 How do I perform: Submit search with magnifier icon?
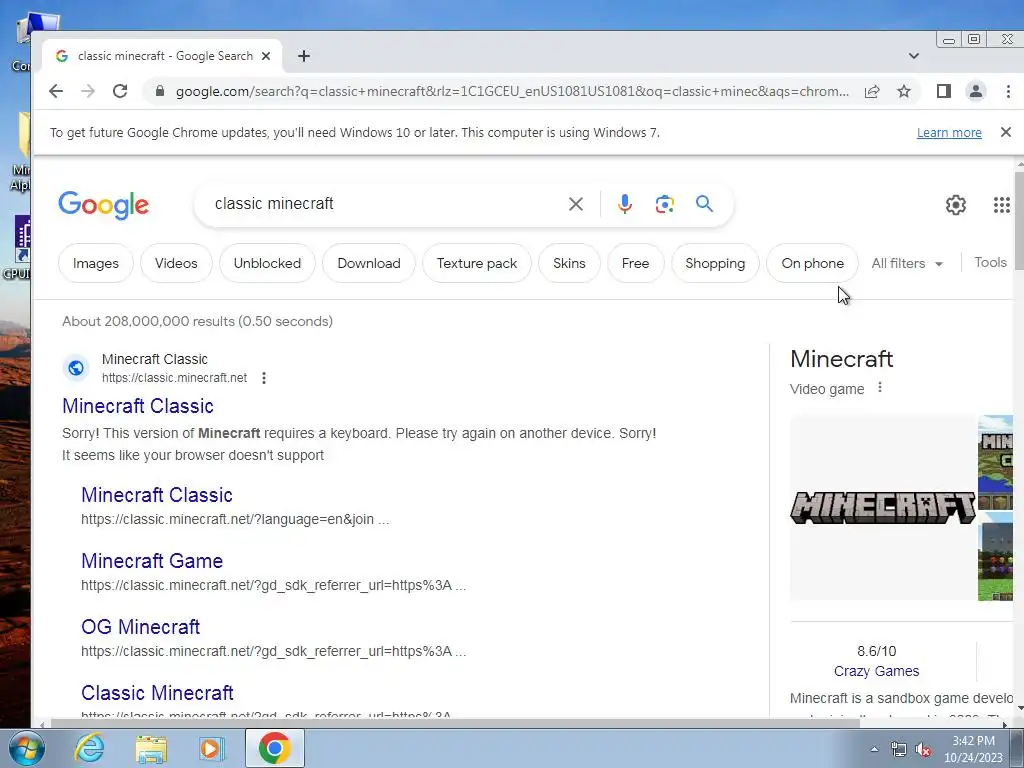pyautogui.click(x=704, y=204)
